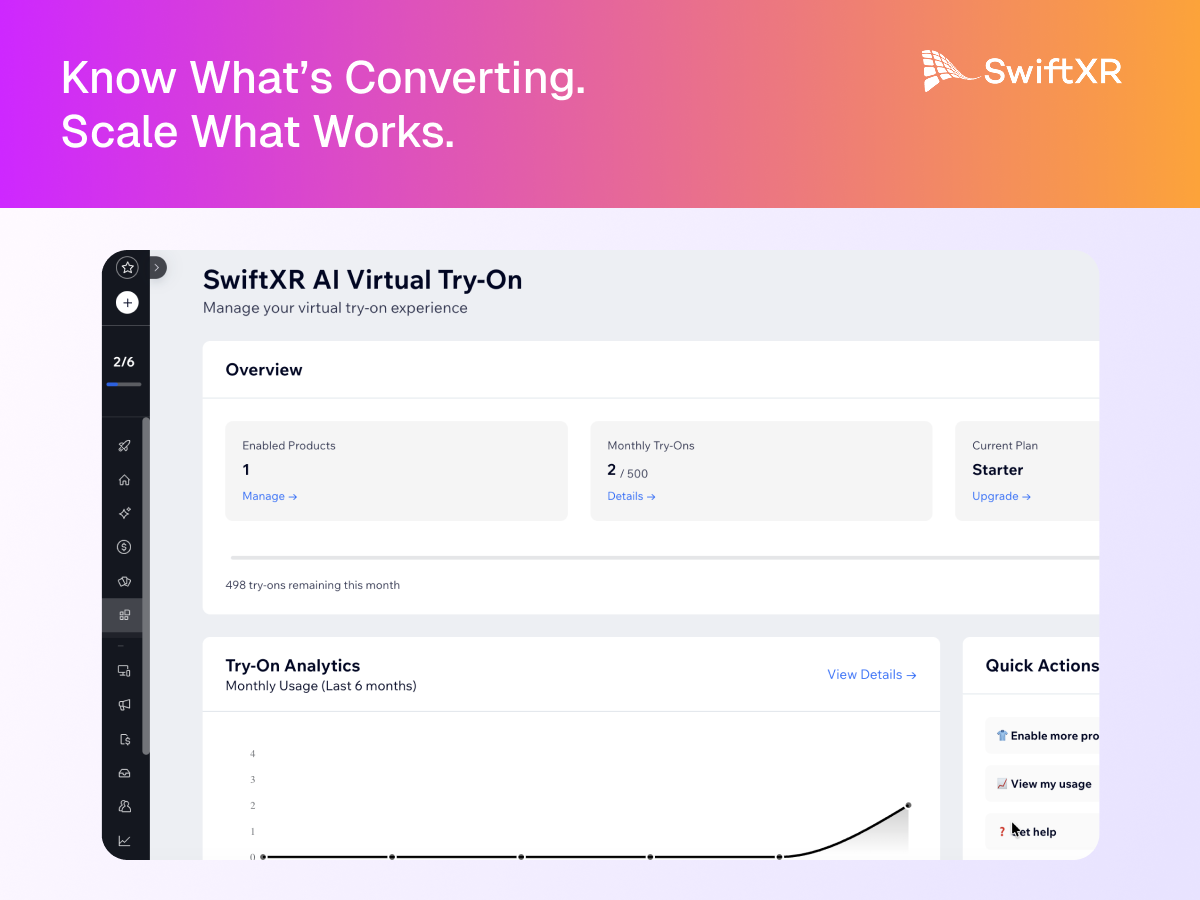Click the Enabled Products card

pyautogui.click(x=396, y=471)
